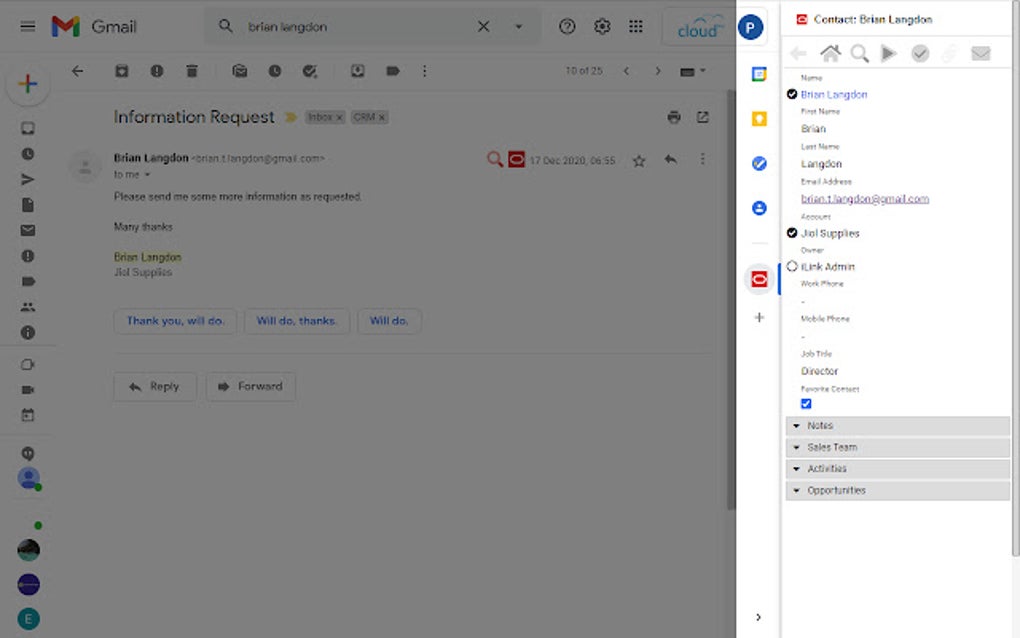1020x638 pixels.
Task: Click the red CRM icon beside email date
Action: 517,159
